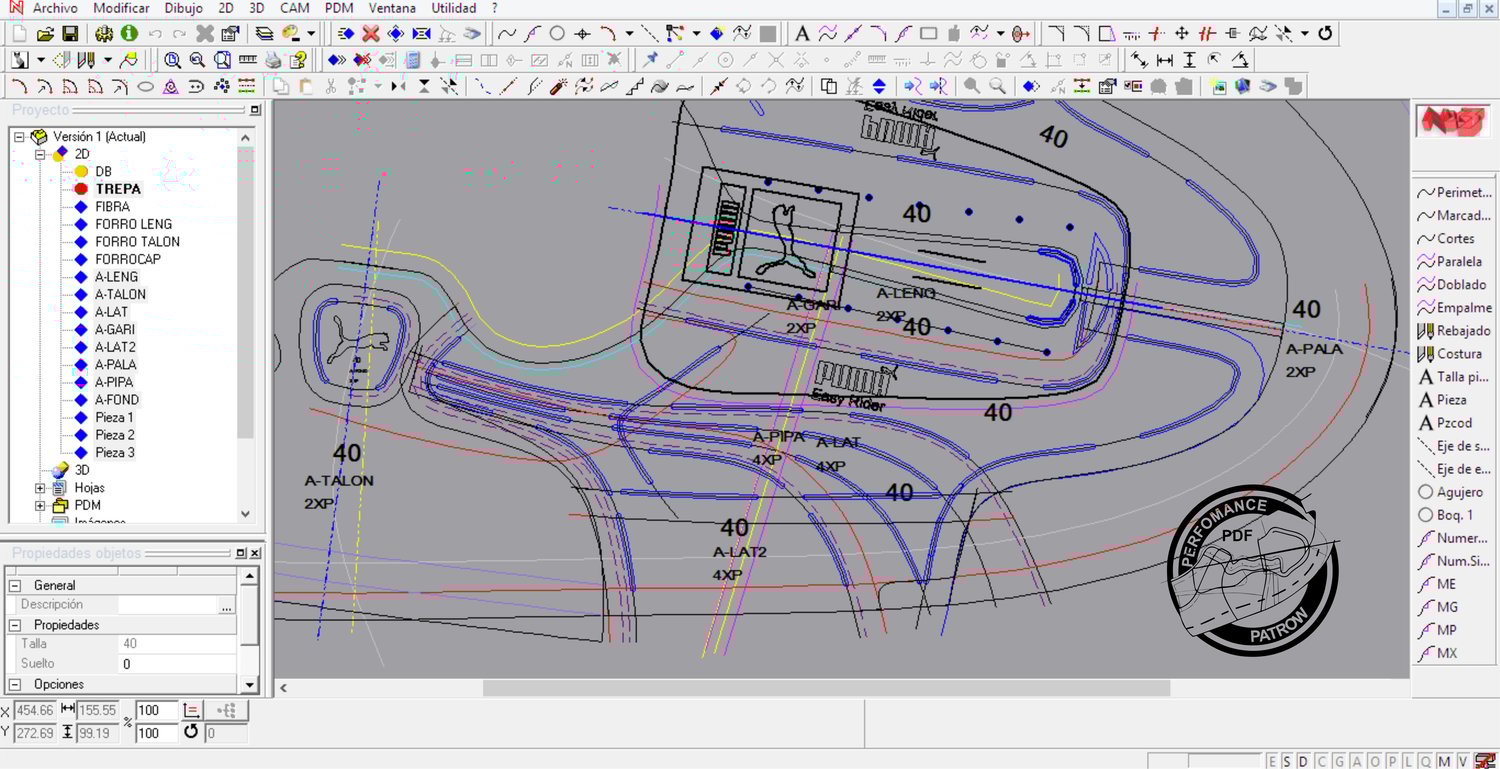1500x769 pixels.
Task: Toggle the D indicator in status bar
Action: tap(1304, 761)
